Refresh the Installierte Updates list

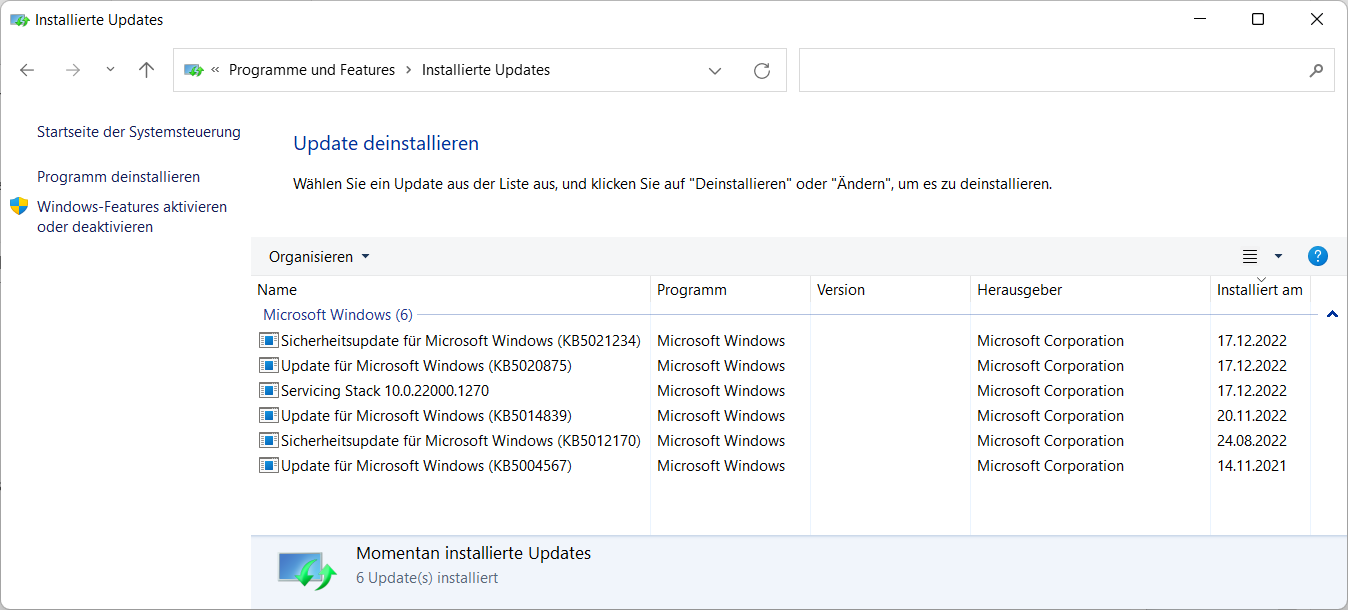tap(762, 71)
